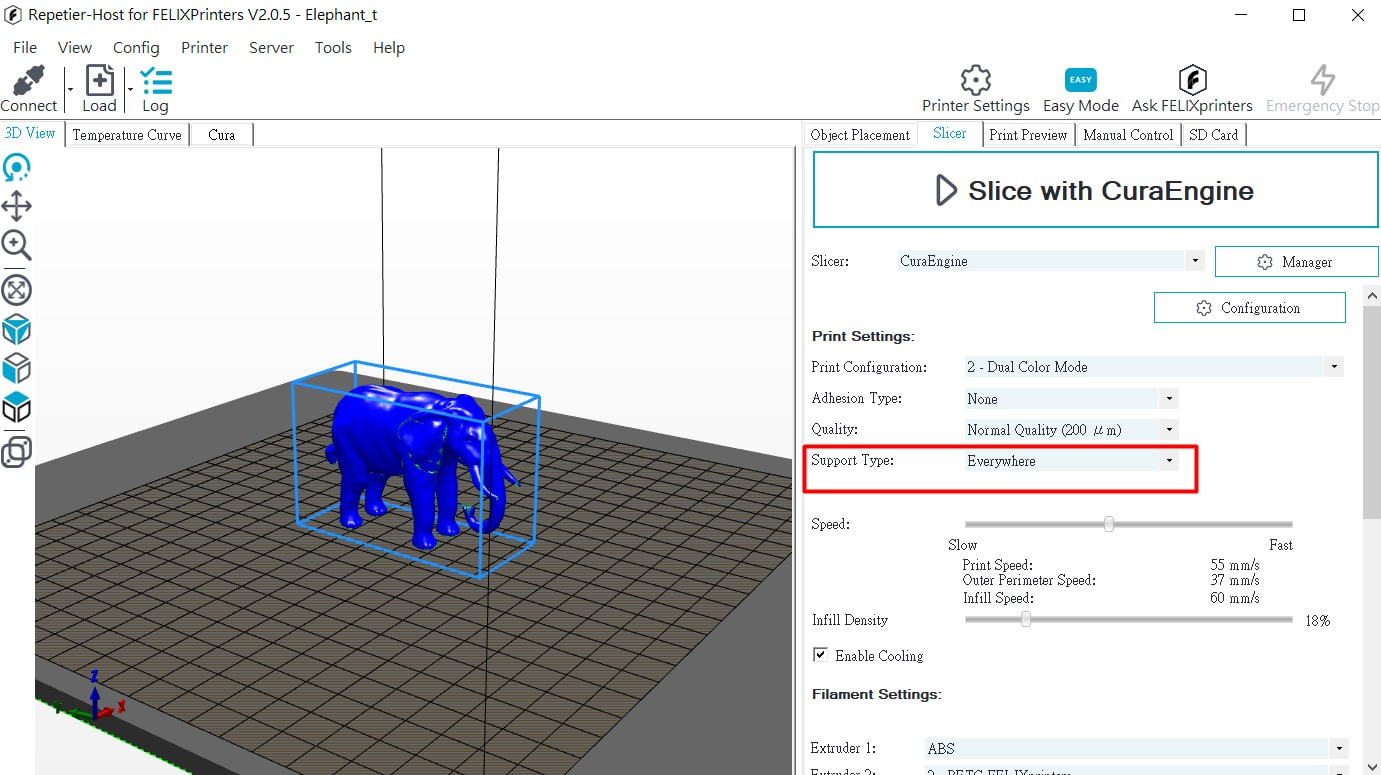The width and height of the screenshot is (1381, 775).
Task: Click the third cube view icon
Action: click(x=17, y=407)
